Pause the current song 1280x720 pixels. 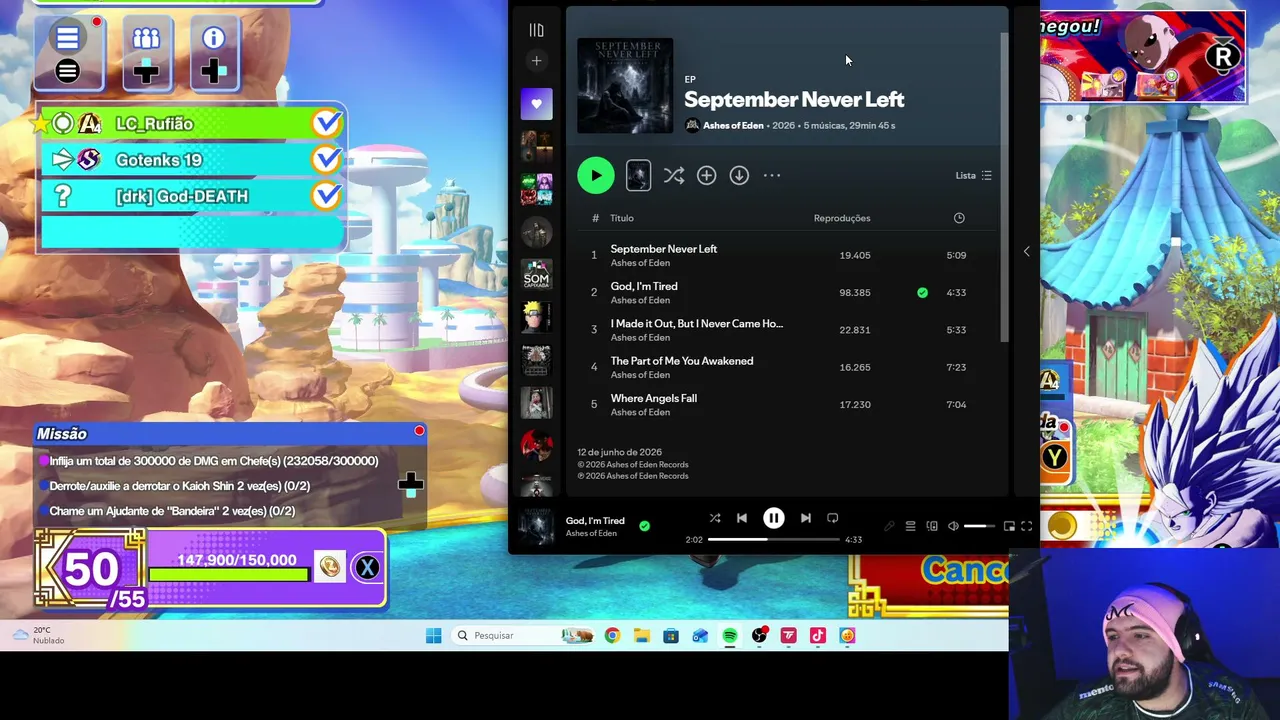click(x=774, y=518)
